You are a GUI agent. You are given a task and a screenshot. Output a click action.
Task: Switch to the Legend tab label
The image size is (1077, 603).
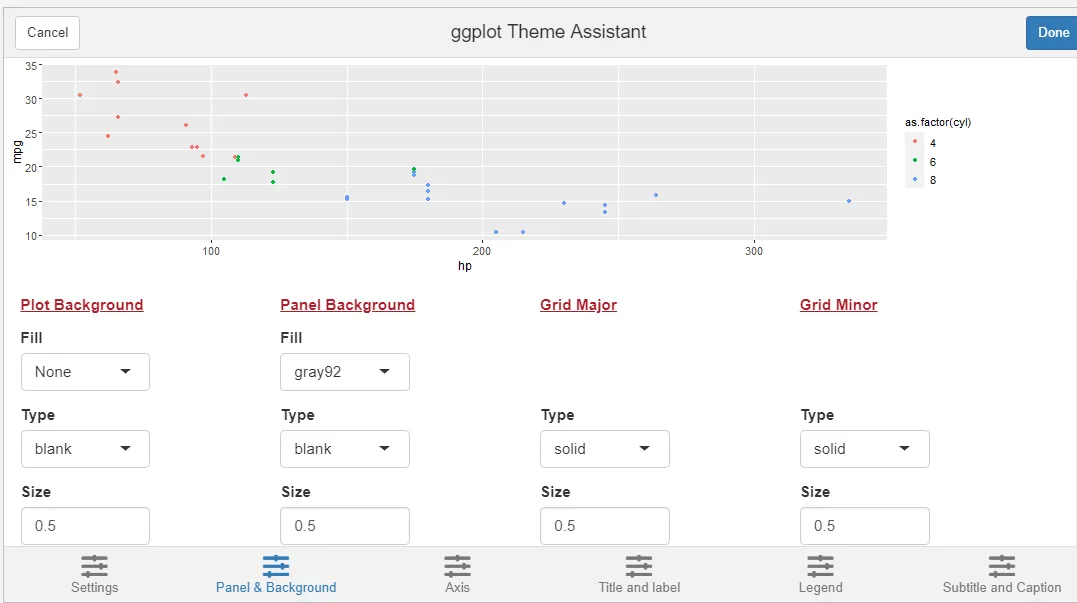click(x=820, y=588)
